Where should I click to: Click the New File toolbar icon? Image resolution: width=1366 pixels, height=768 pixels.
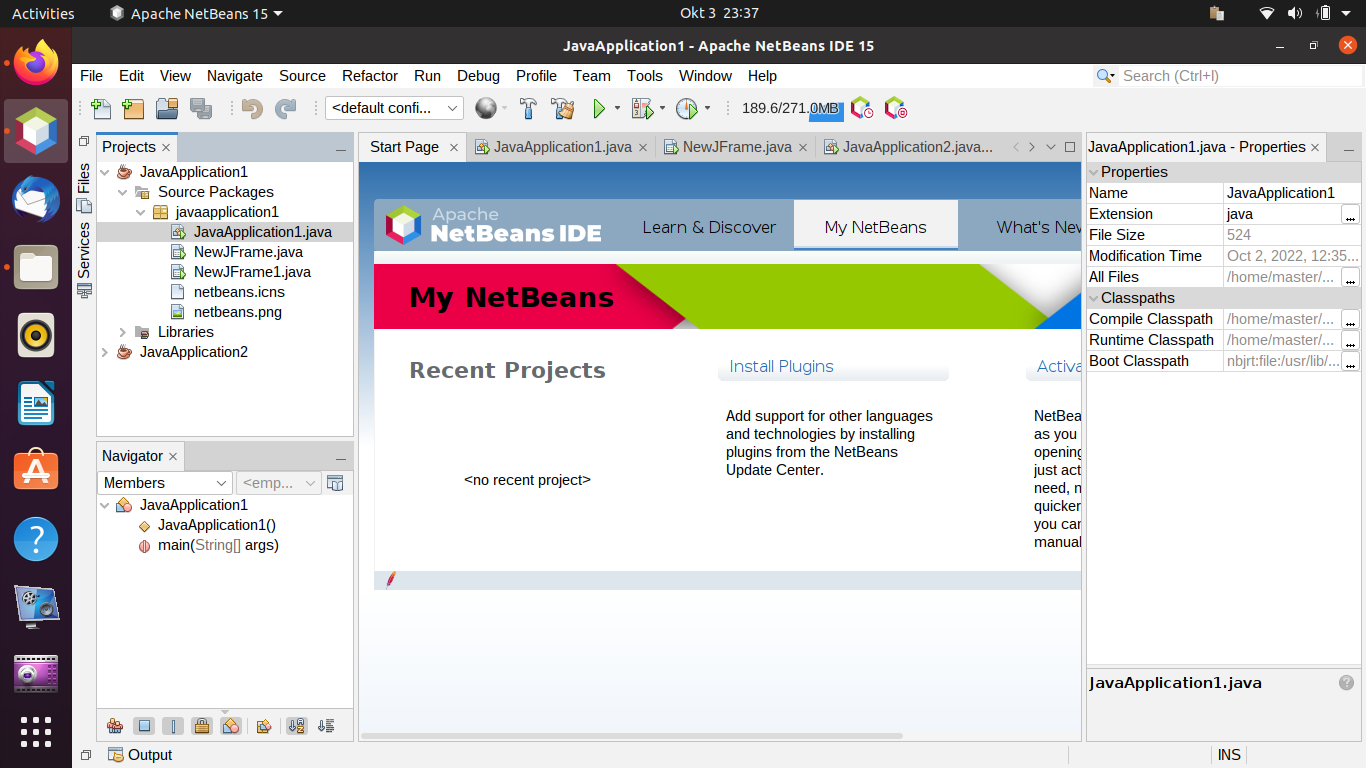tap(101, 108)
